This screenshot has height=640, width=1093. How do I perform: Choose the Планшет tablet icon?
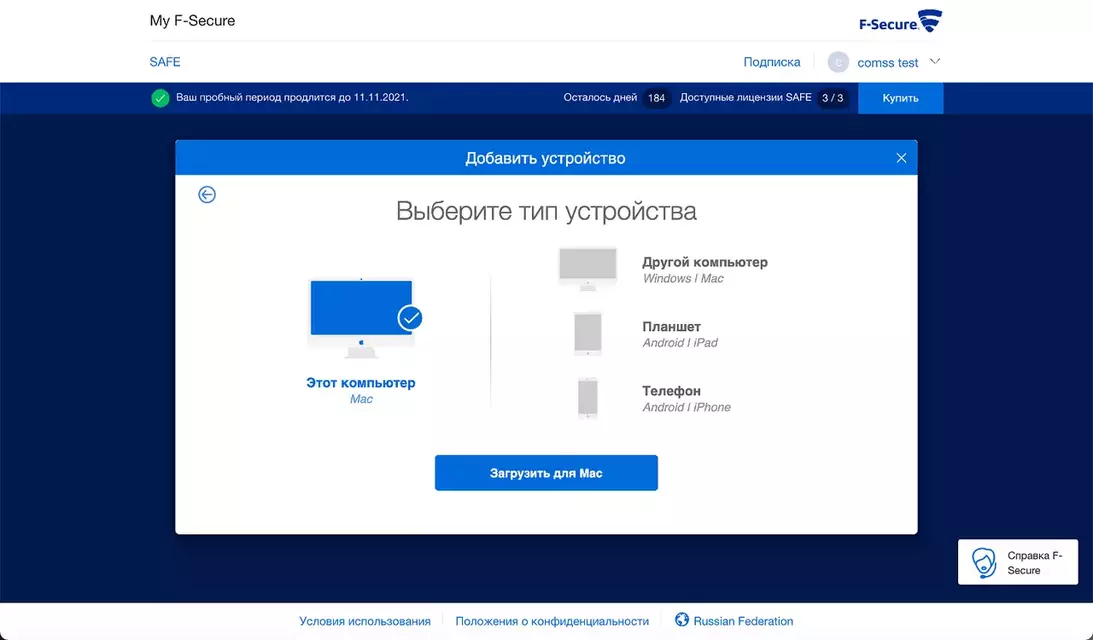588,334
